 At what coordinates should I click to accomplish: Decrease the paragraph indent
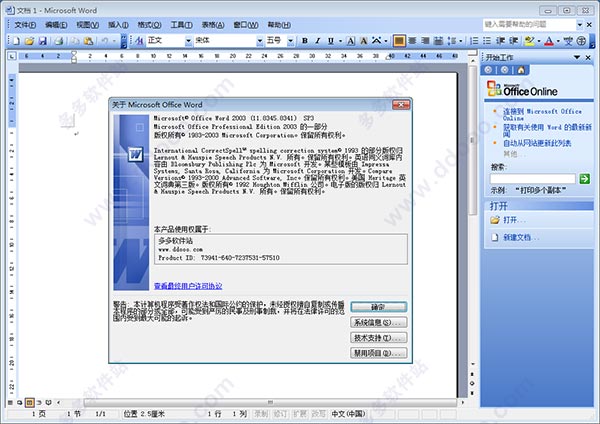click(501, 41)
